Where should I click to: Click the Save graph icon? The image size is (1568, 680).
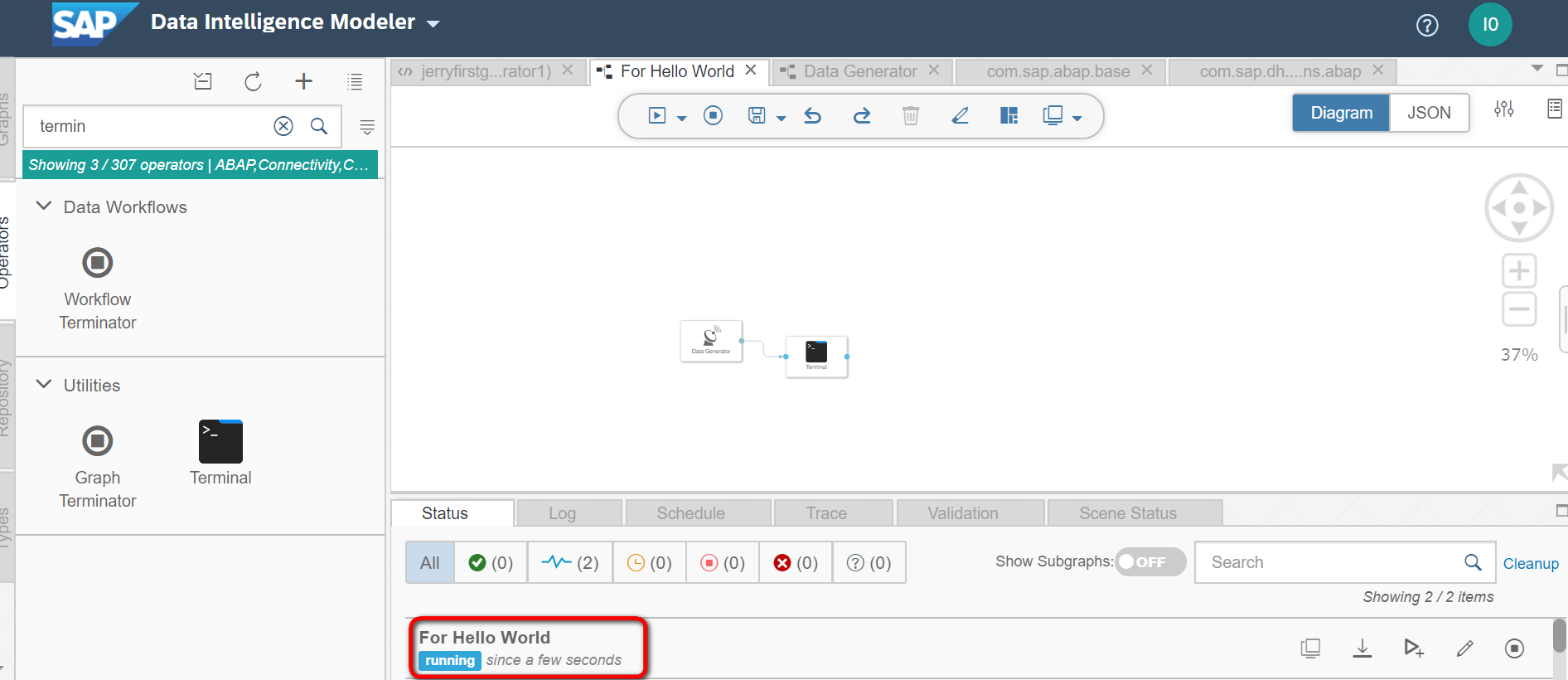pyautogui.click(x=757, y=115)
